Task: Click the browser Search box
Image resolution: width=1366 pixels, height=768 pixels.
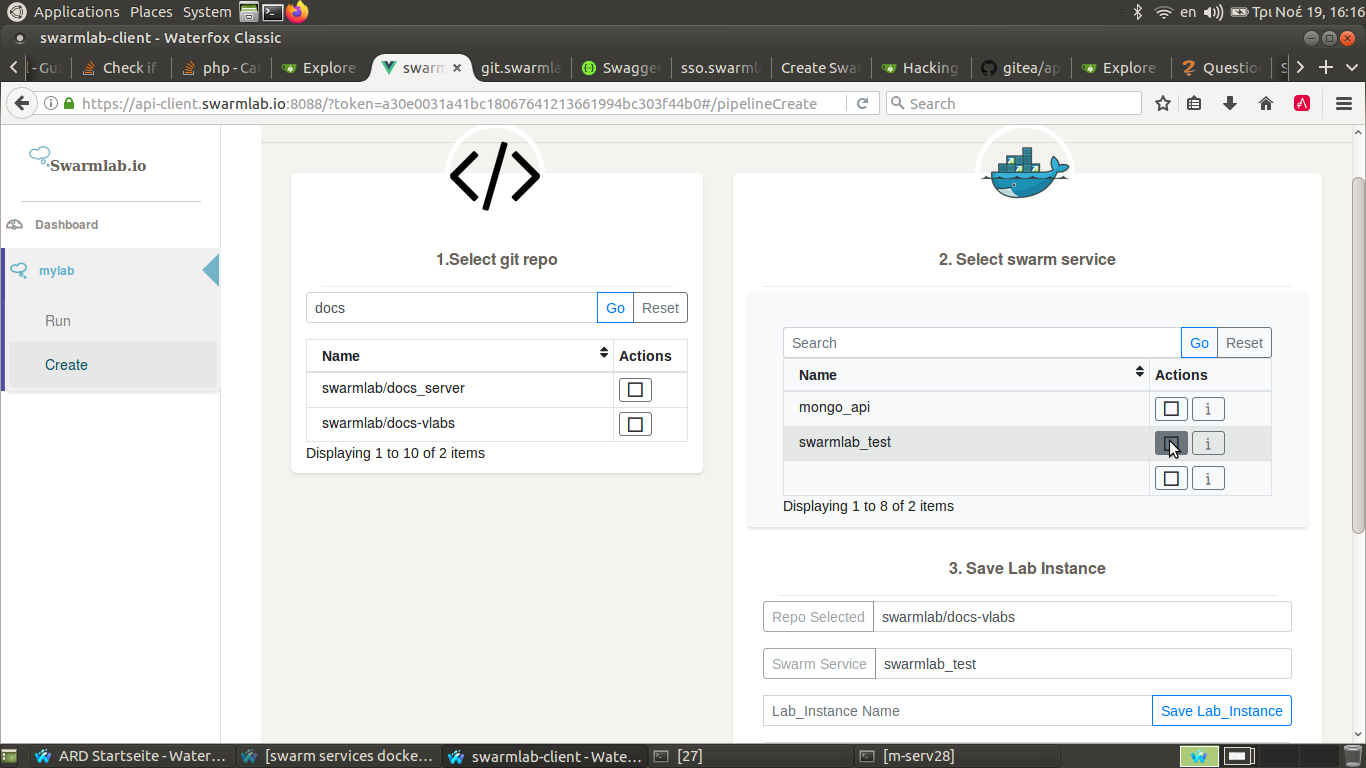Action: pyautogui.click(x=1014, y=104)
